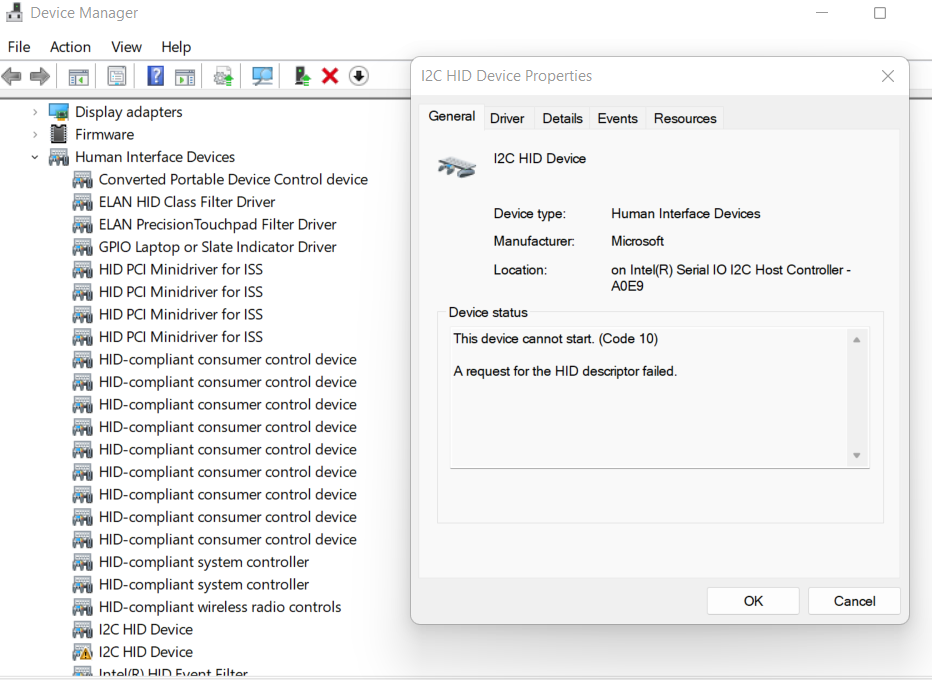Click the red Uninstall device icon
932x680 pixels.
click(330, 76)
